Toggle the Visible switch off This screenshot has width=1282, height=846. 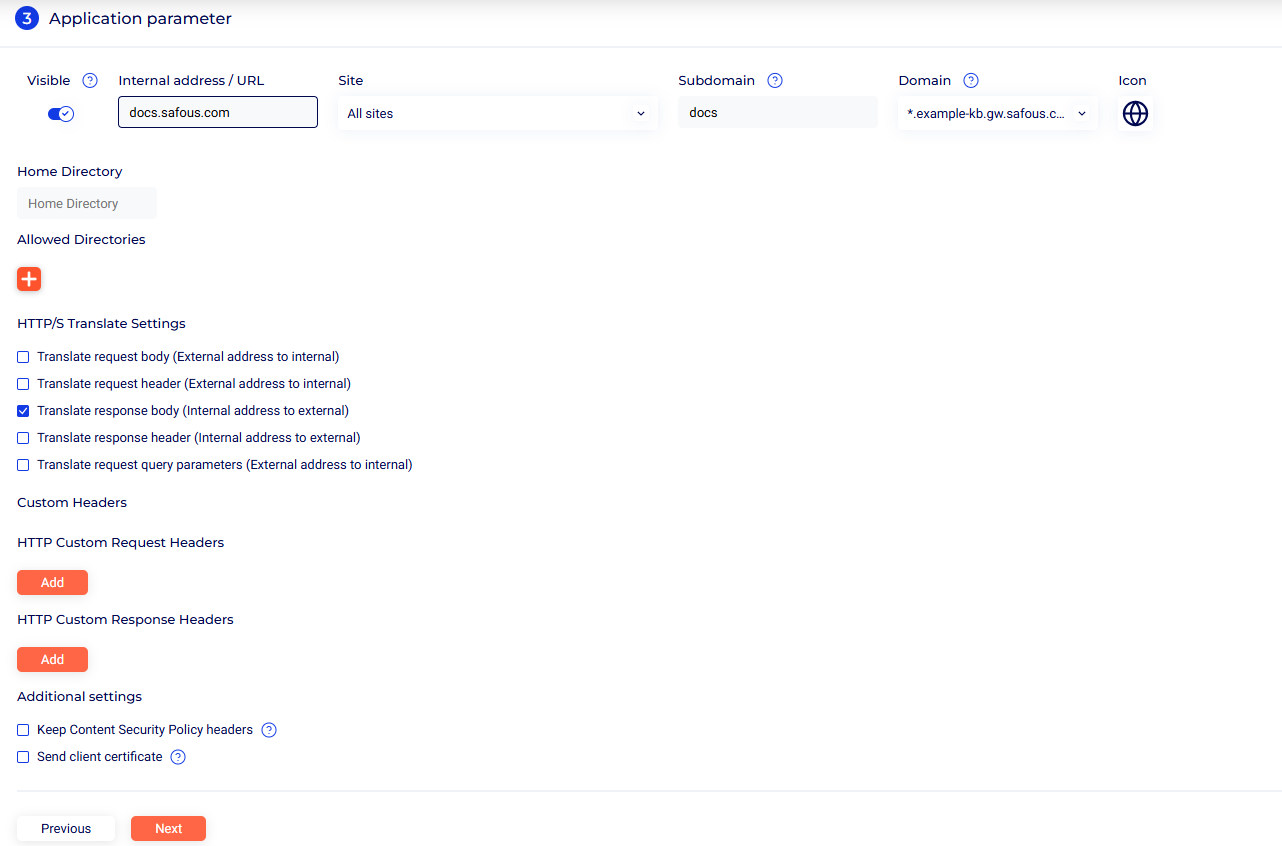[61, 114]
